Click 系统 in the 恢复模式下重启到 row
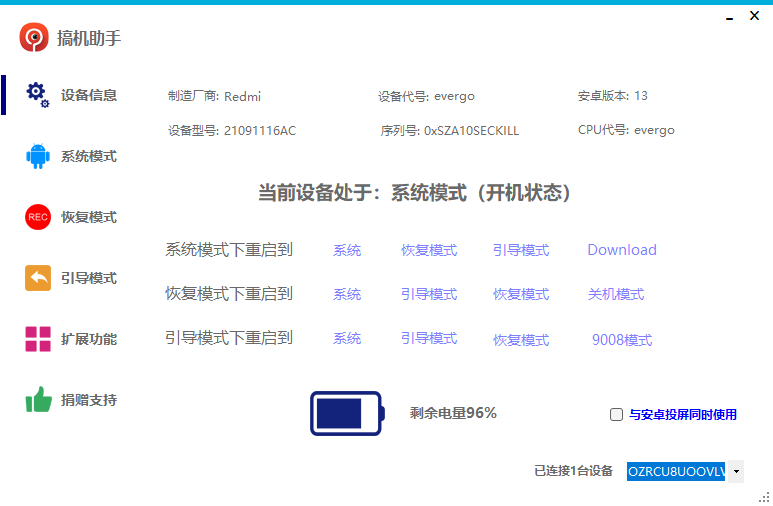This screenshot has height=506, width=773. coord(347,294)
